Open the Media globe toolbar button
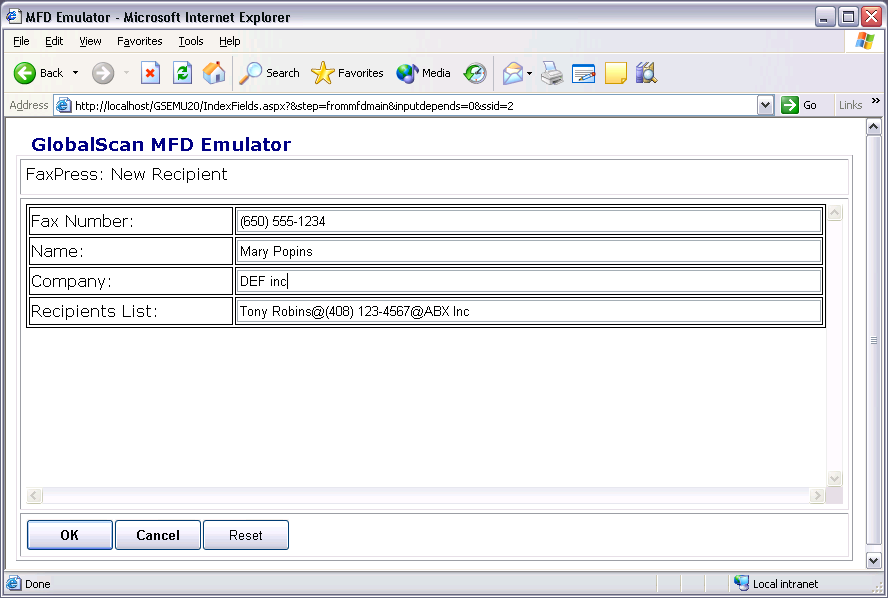888x598 pixels. click(423, 73)
